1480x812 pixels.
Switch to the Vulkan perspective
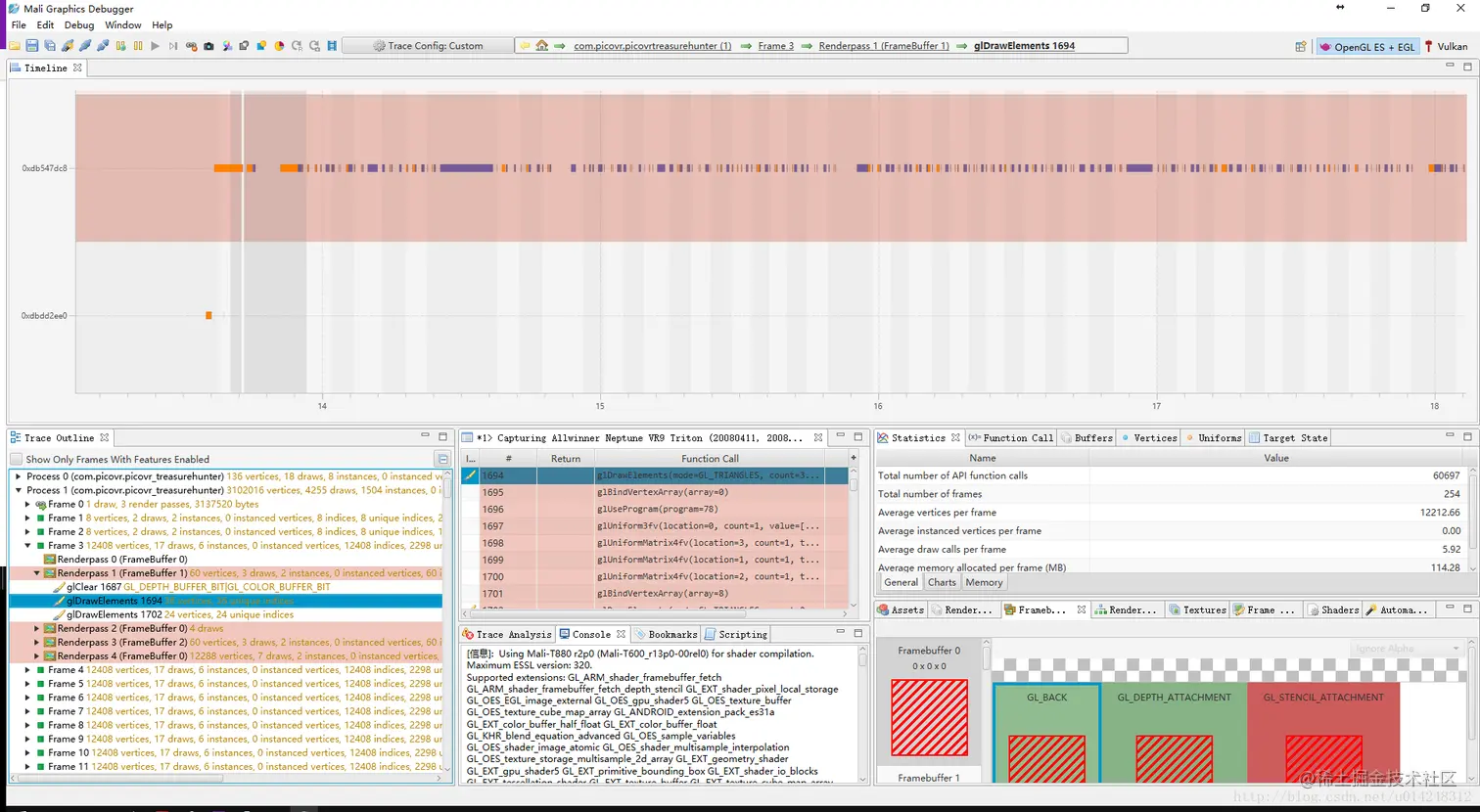click(1446, 46)
